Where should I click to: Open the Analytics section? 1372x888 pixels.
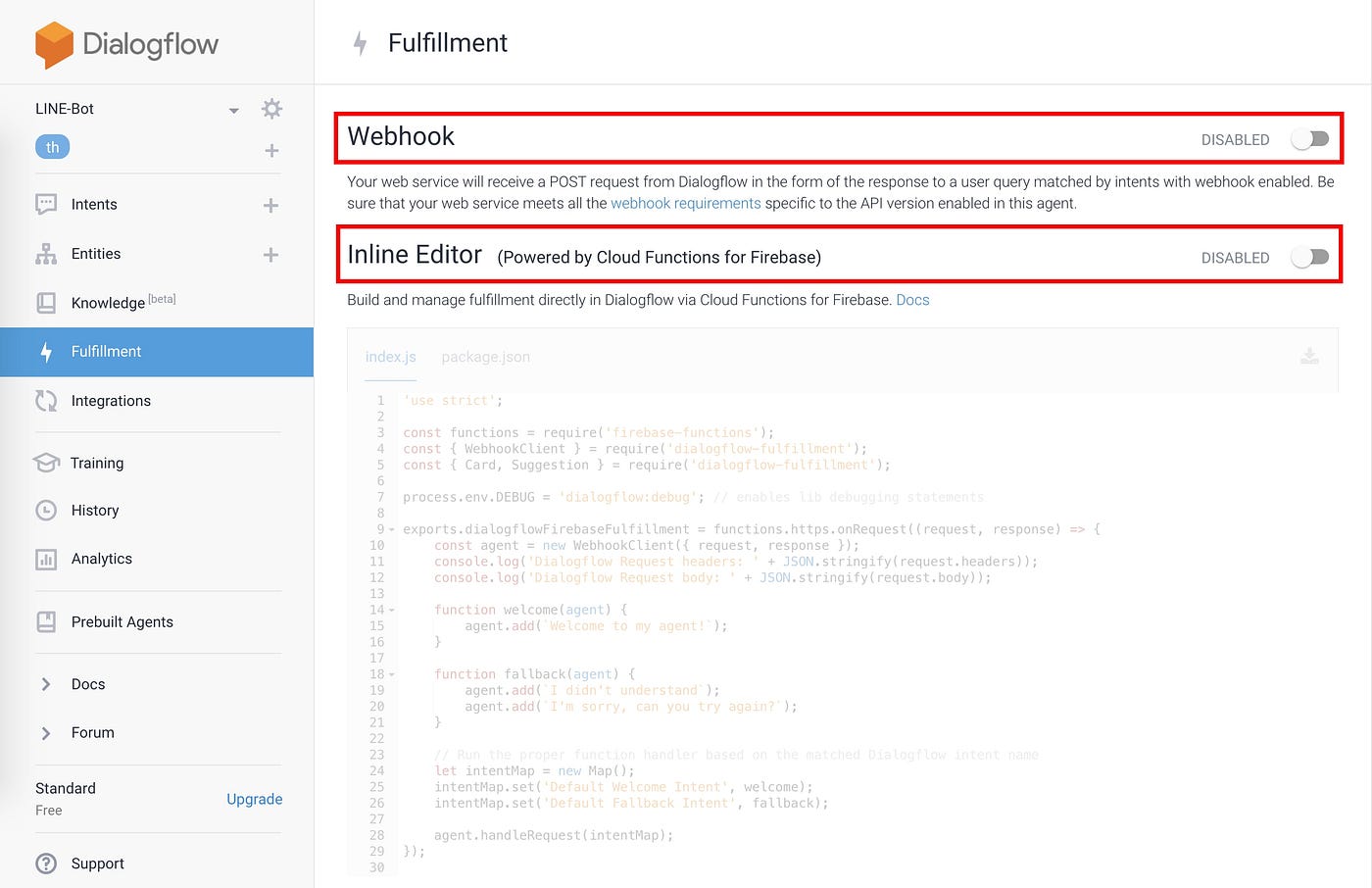tap(101, 559)
